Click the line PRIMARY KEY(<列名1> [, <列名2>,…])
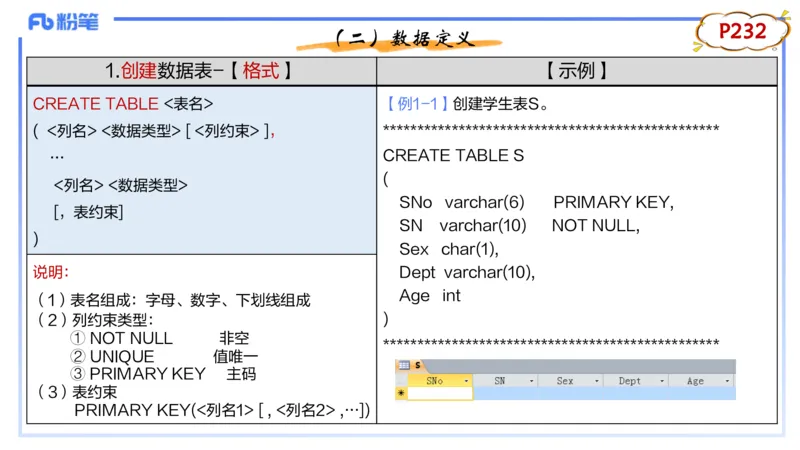This screenshot has height=450, width=800. (222, 410)
